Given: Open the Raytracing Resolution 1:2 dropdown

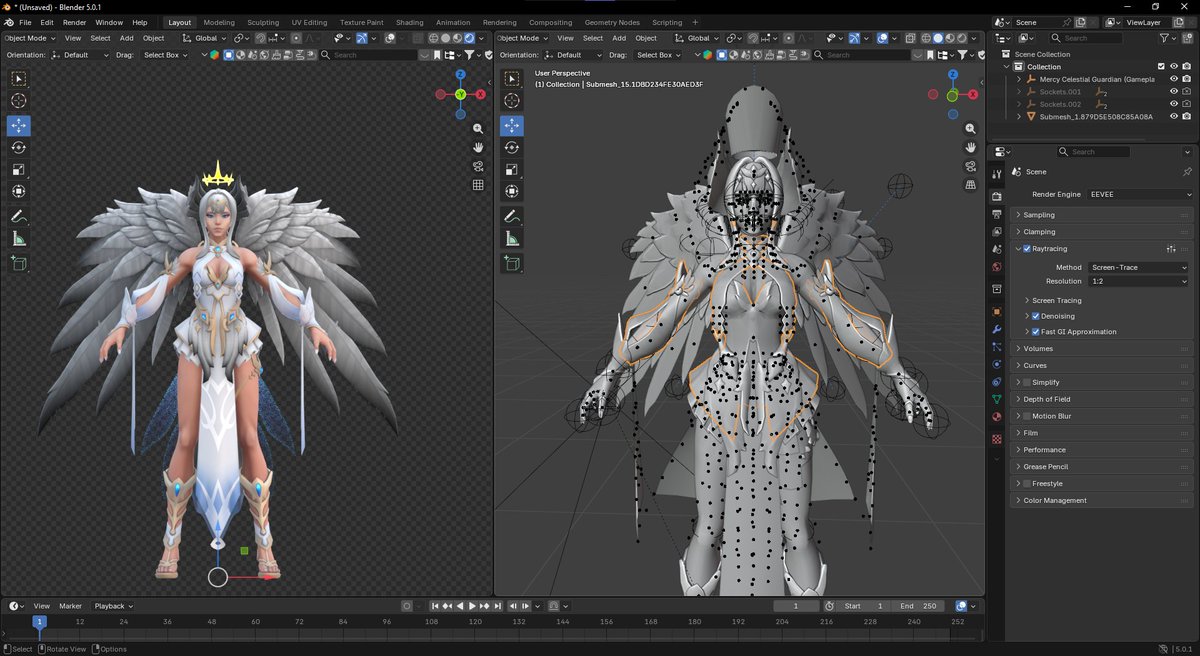Looking at the screenshot, I should [x=1137, y=281].
